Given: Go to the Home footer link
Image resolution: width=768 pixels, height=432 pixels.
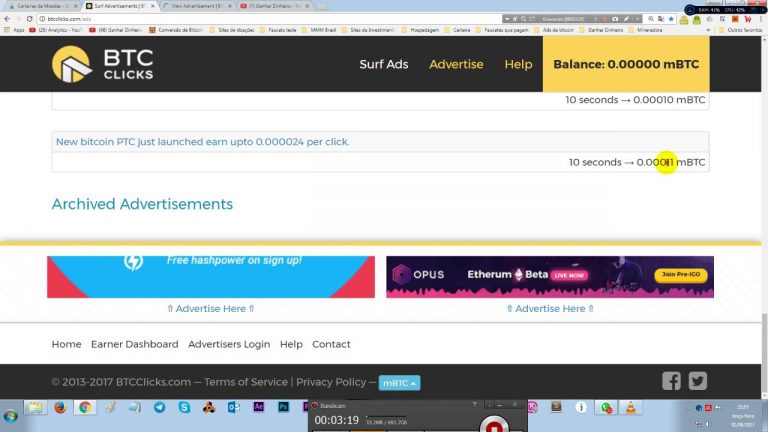Looking at the screenshot, I should tap(67, 344).
